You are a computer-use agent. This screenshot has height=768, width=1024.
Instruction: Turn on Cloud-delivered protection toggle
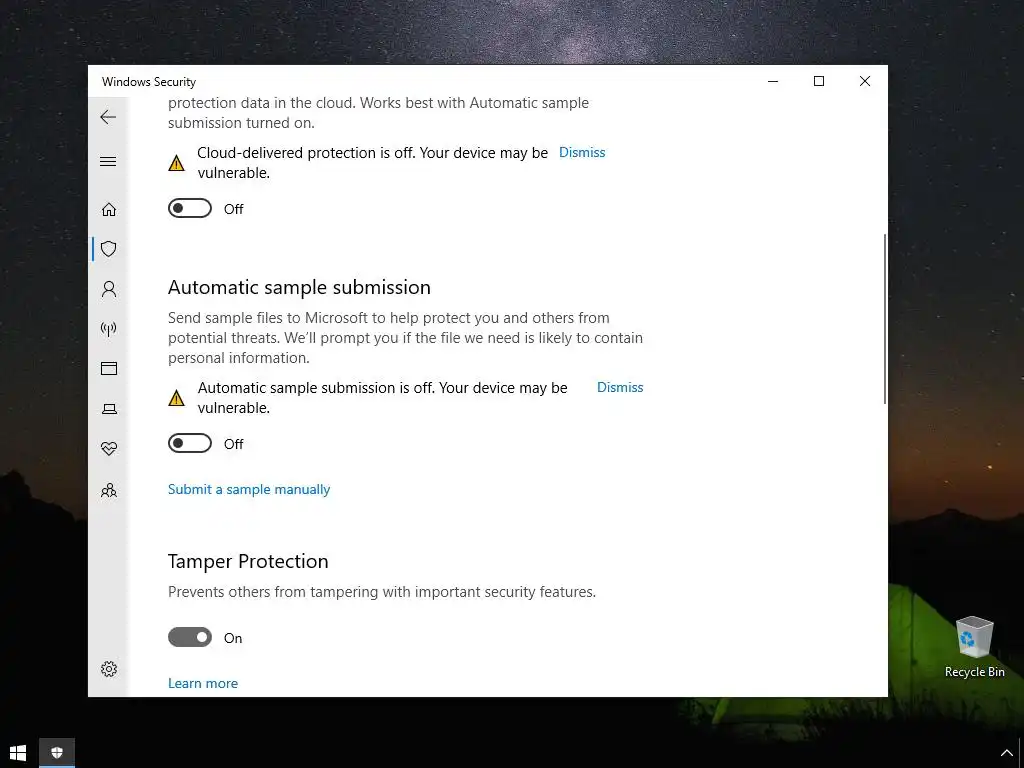coord(190,208)
